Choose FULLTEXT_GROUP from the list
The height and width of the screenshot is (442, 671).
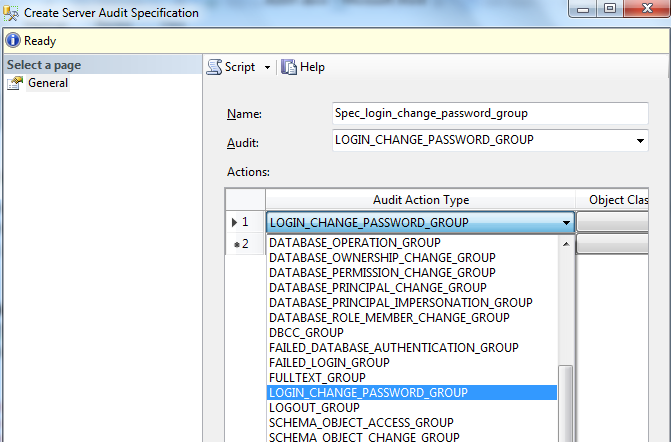(318, 377)
